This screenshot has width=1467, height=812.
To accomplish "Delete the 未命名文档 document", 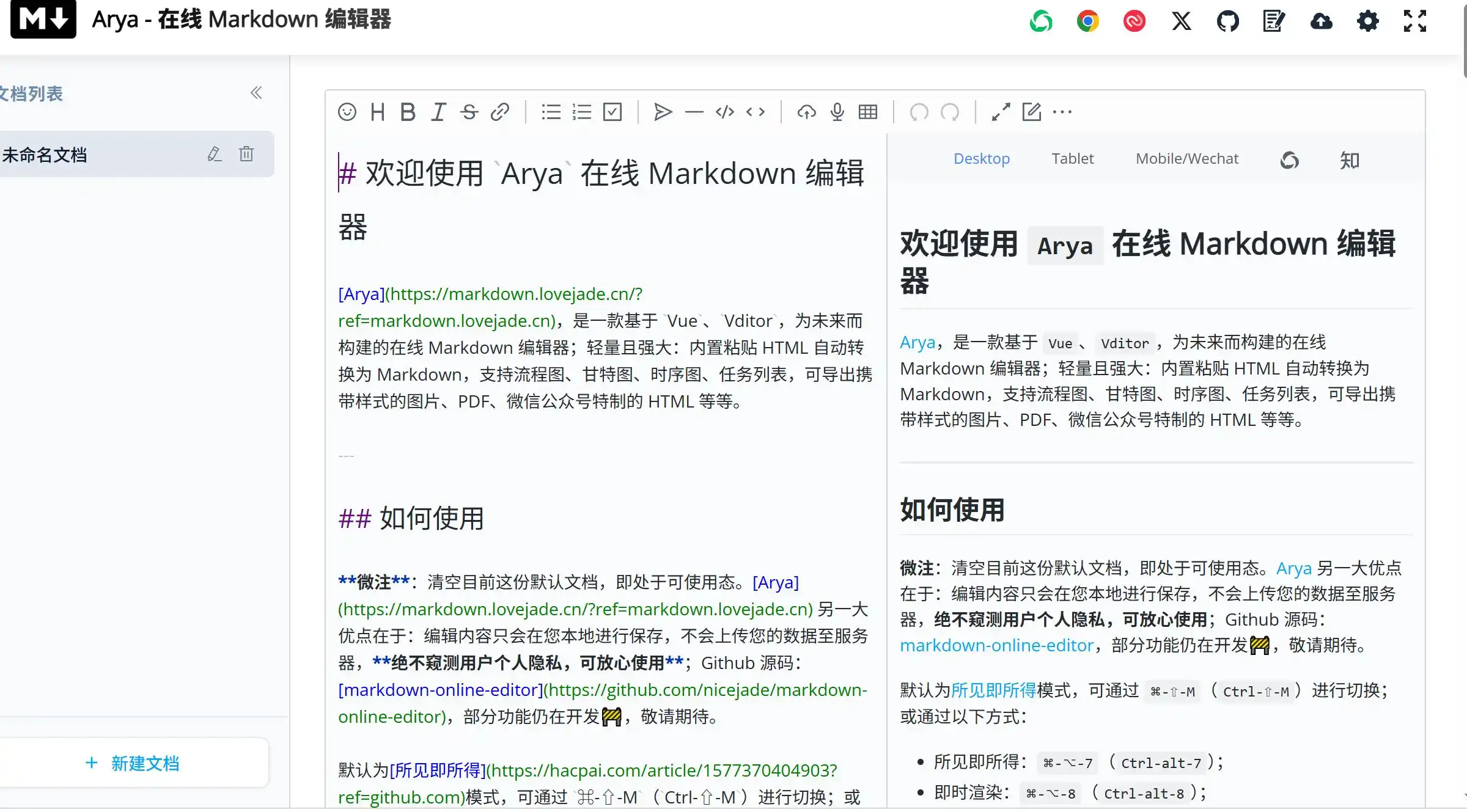I will pyautogui.click(x=246, y=154).
